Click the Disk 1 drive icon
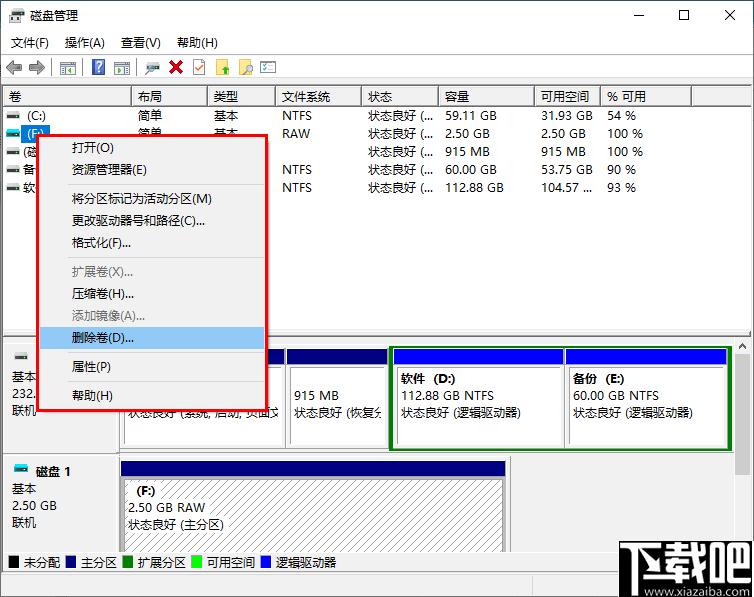The image size is (754, 597). point(21,468)
